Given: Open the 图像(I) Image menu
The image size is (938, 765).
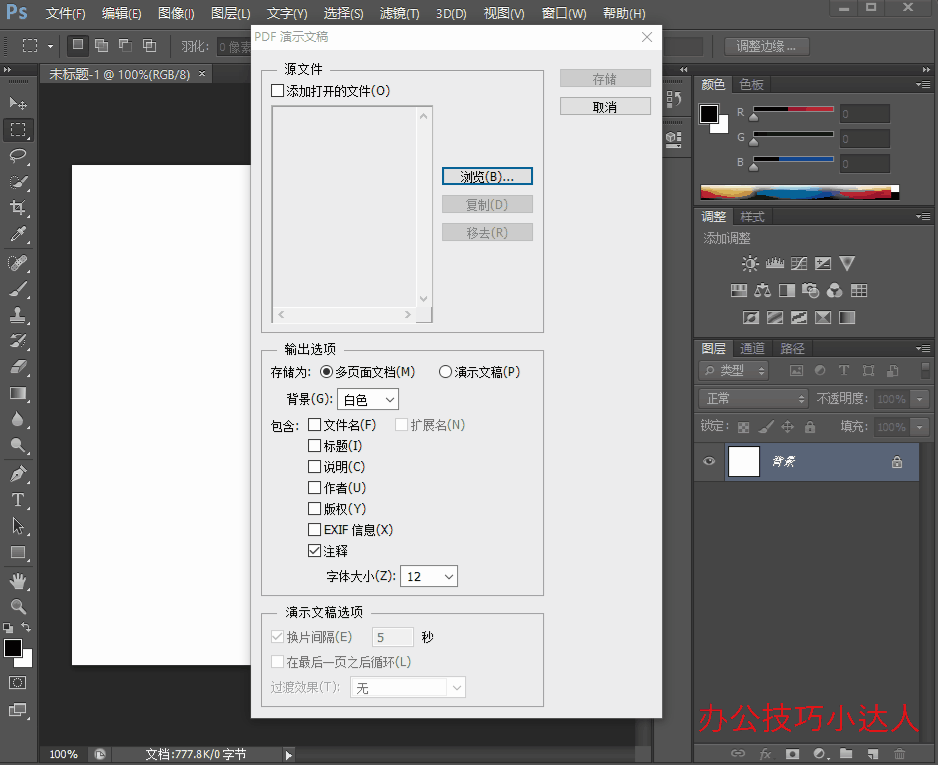Looking at the screenshot, I should [x=176, y=13].
